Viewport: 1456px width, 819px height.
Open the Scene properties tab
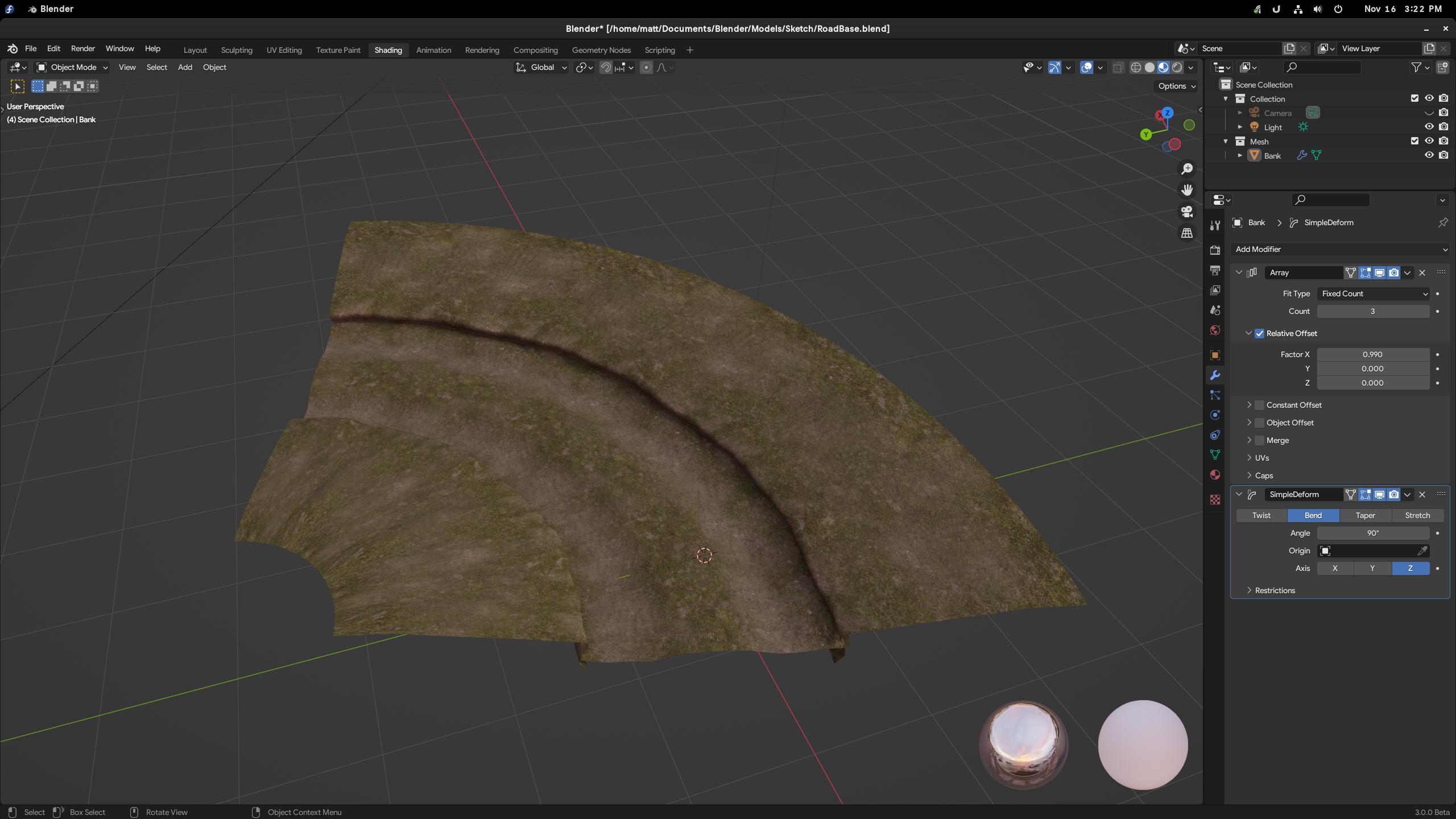[1215, 310]
